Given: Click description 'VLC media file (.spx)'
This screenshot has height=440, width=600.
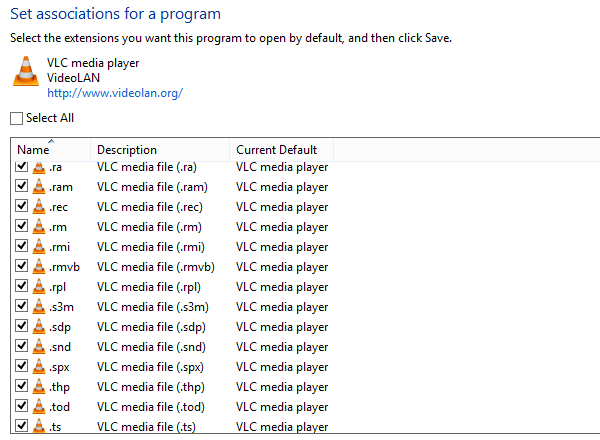Looking at the screenshot, I should (150, 367).
